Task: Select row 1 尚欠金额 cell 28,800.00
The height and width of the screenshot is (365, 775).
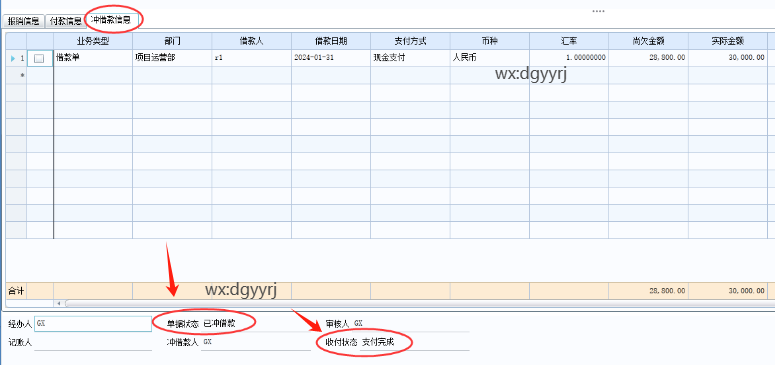Action: coord(648,58)
